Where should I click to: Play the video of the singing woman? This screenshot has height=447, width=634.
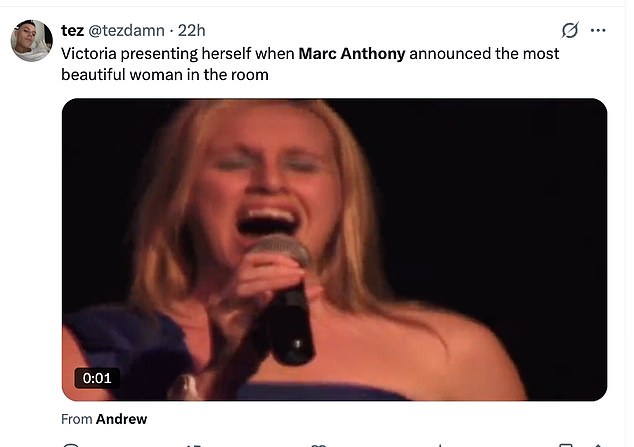tap(334, 249)
